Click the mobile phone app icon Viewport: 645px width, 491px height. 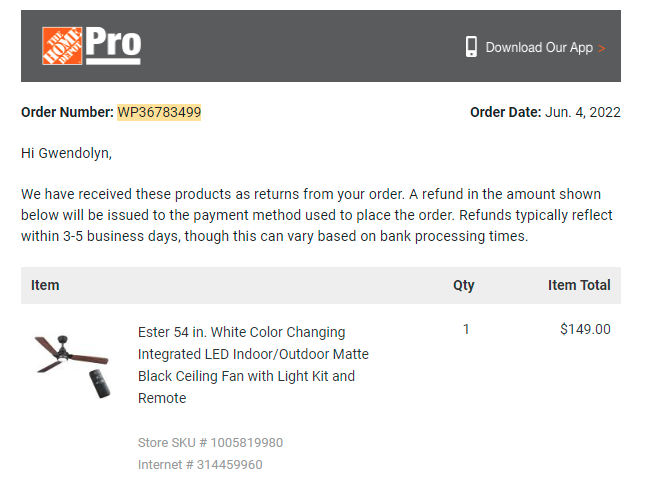pos(471,46)
